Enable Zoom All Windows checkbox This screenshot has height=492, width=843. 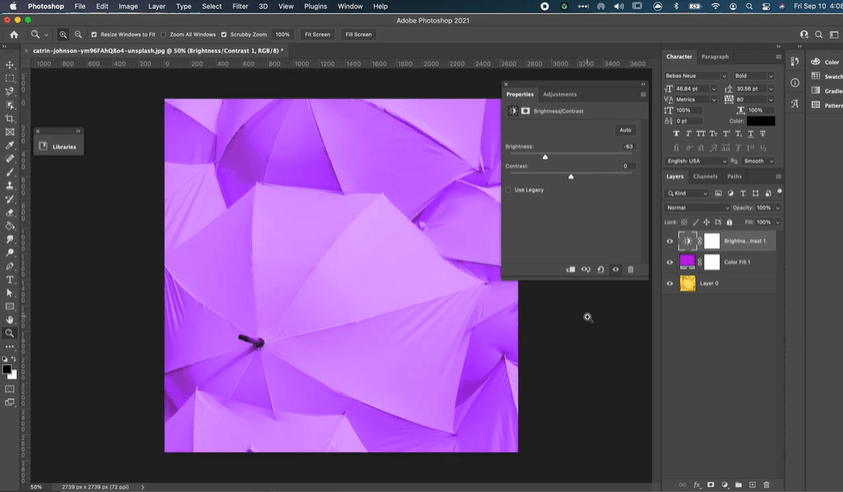pos(163,34)
